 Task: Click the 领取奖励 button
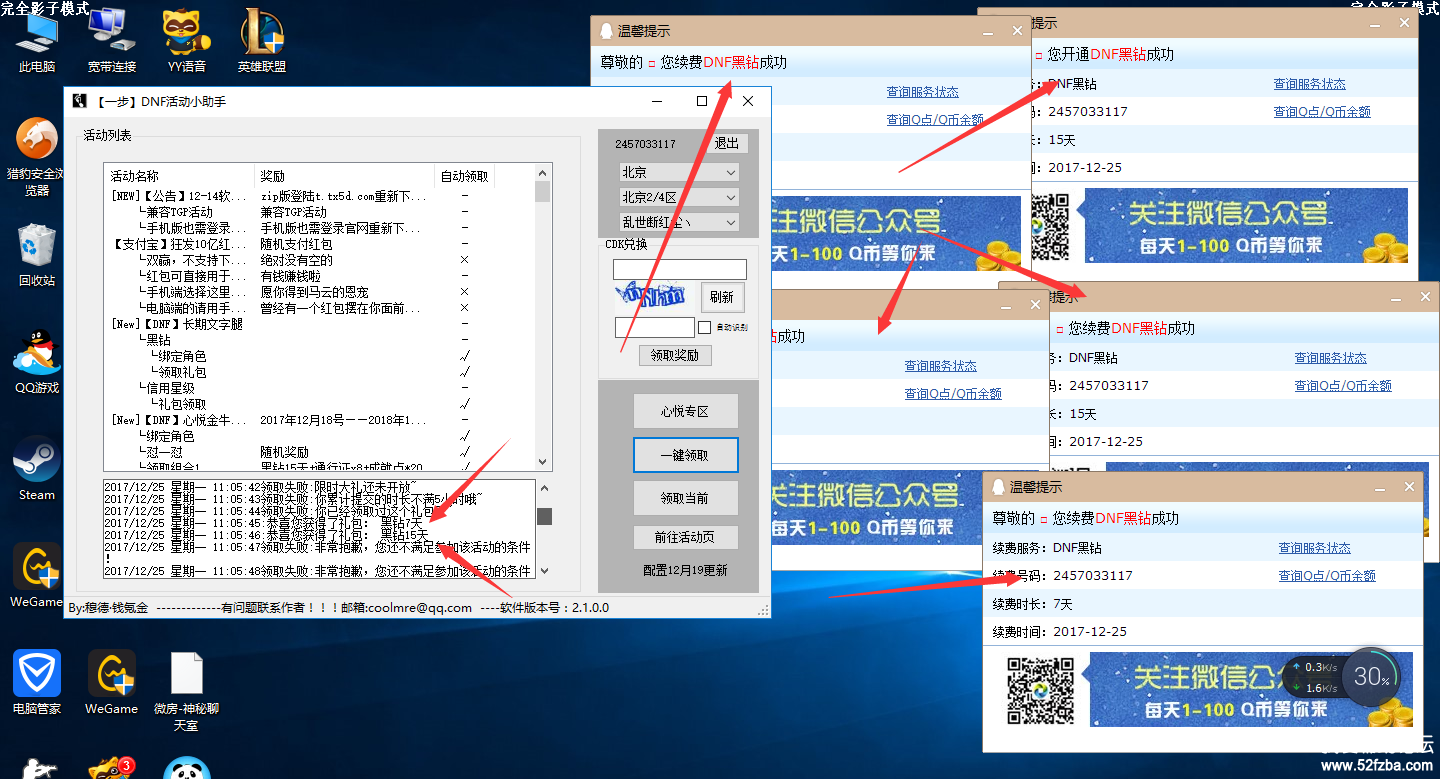coord(675,355)
